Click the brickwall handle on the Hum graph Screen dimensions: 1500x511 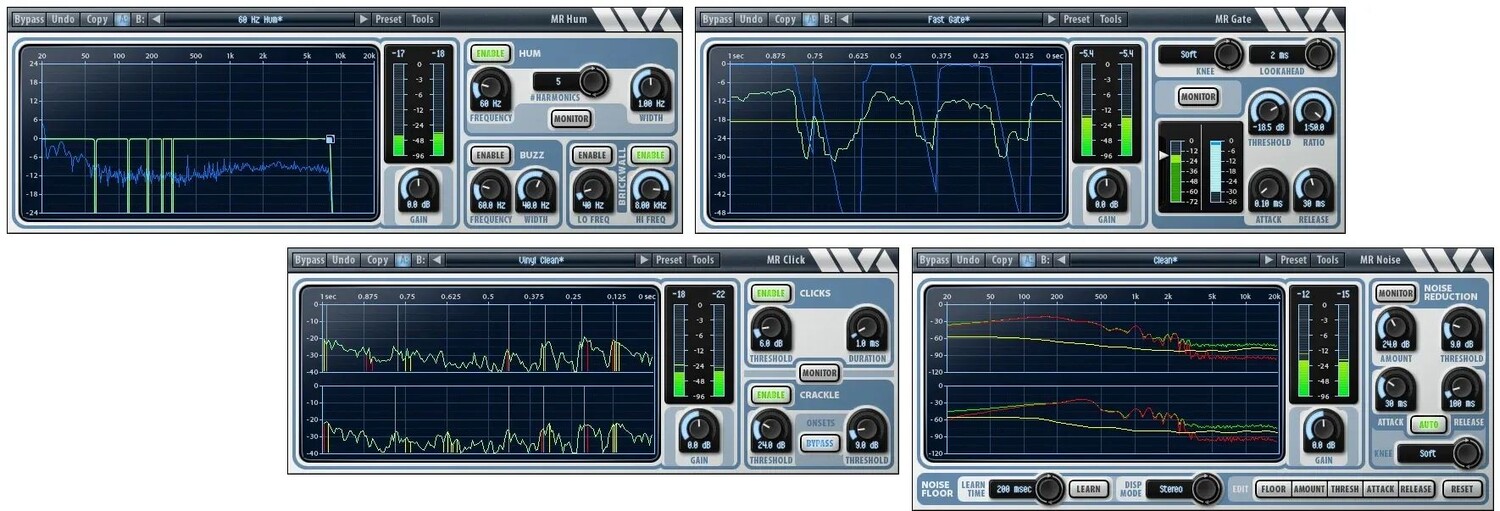tap(330, 139)
